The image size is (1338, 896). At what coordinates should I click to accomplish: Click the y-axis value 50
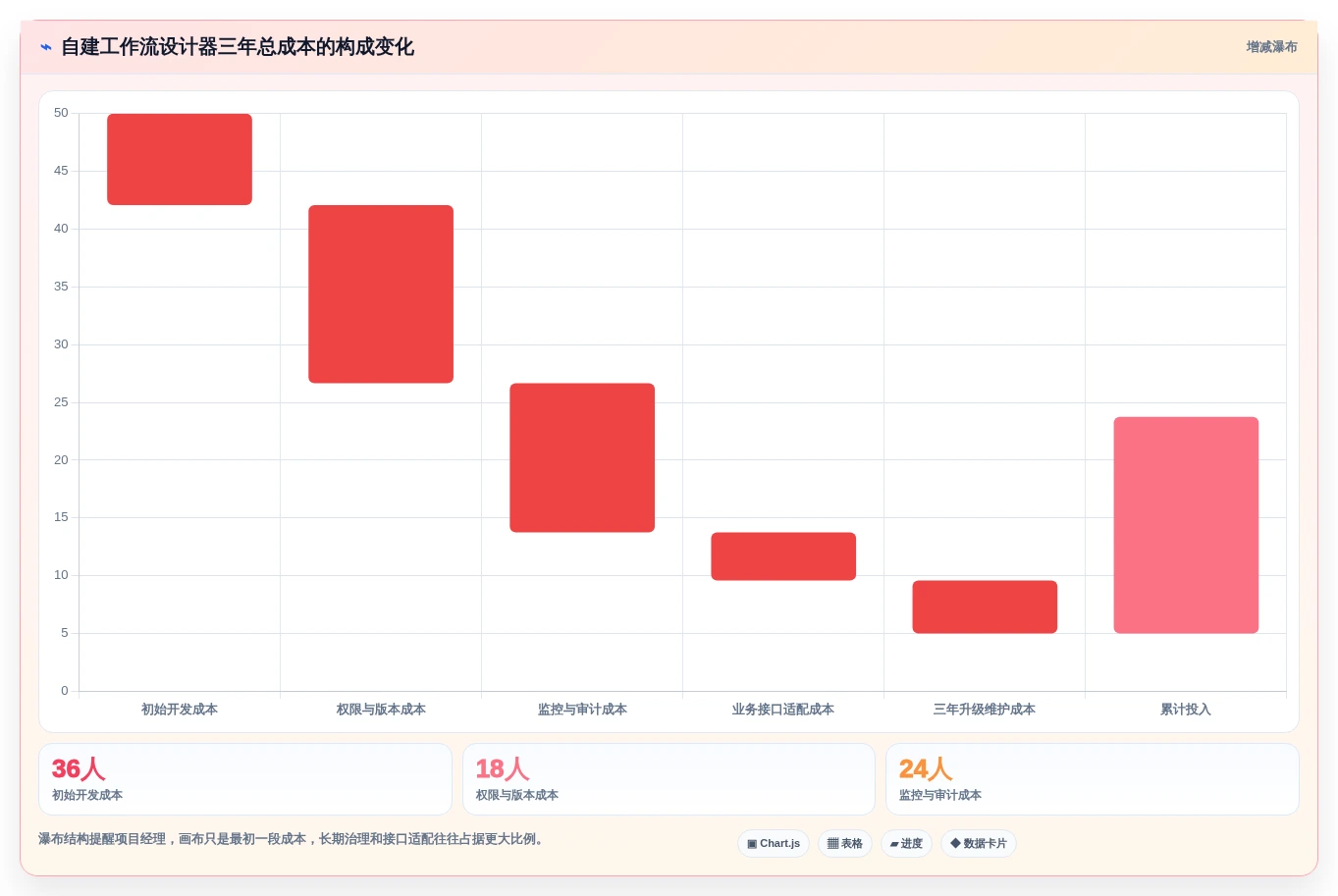tap(61, 113)
